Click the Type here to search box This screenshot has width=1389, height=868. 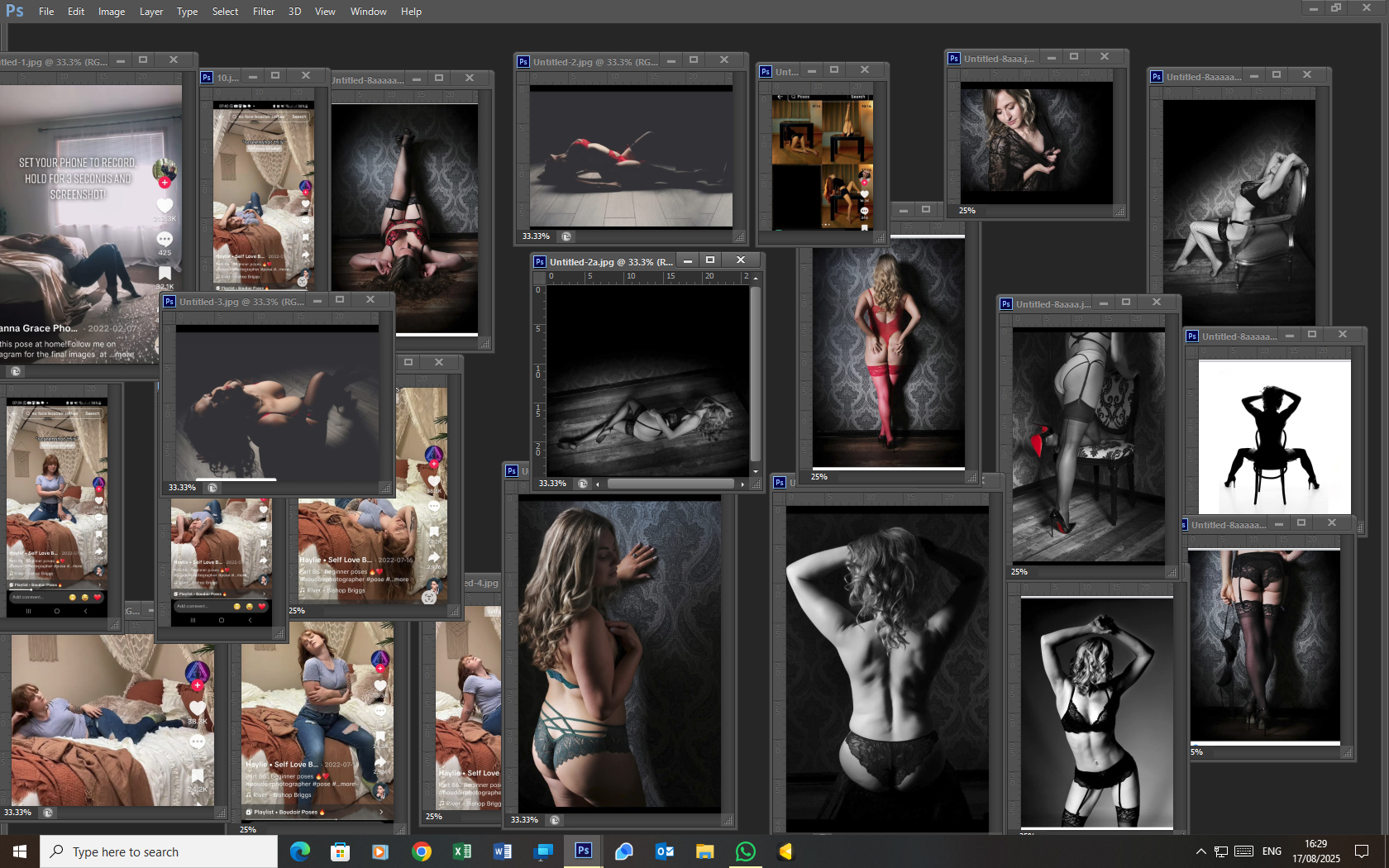coord(159,851)
